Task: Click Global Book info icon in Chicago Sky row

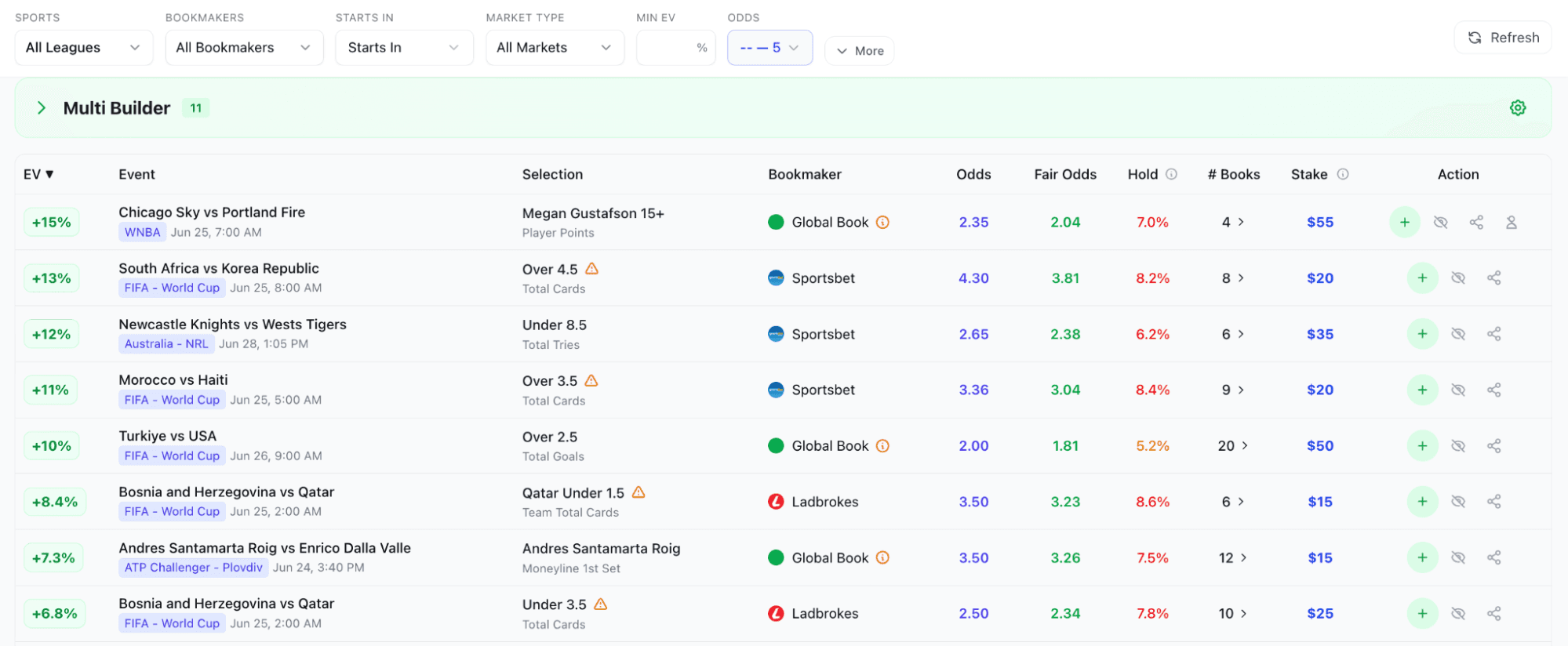Action: (882, 222)
